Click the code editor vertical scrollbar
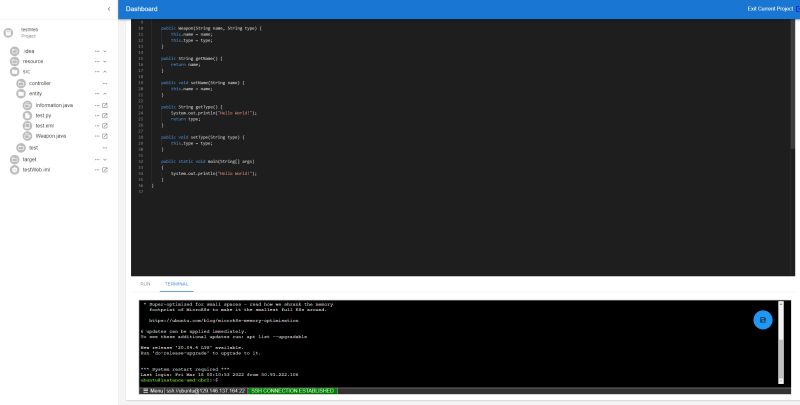This screenshot has width=800, height=405. [792, 85]
